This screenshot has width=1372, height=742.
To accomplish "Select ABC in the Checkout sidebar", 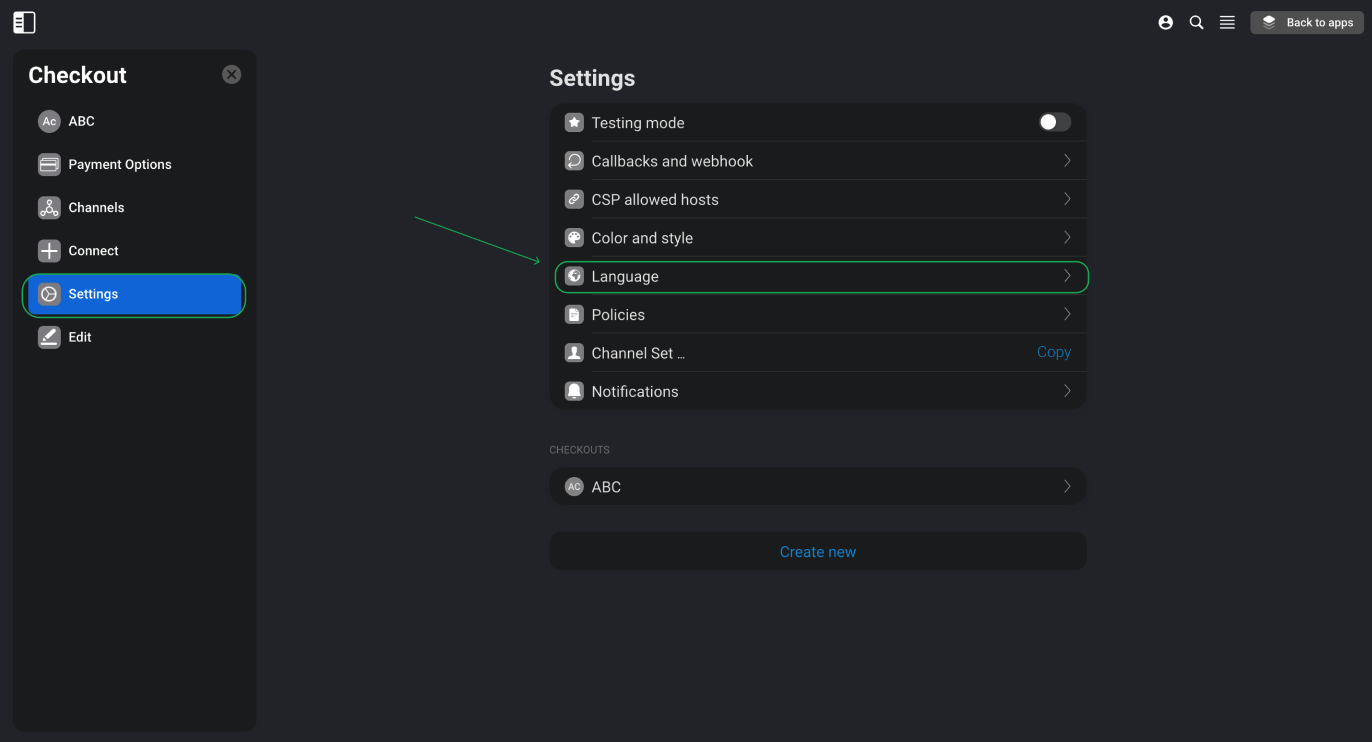I will pyautogui.click(x=134, y=121).
